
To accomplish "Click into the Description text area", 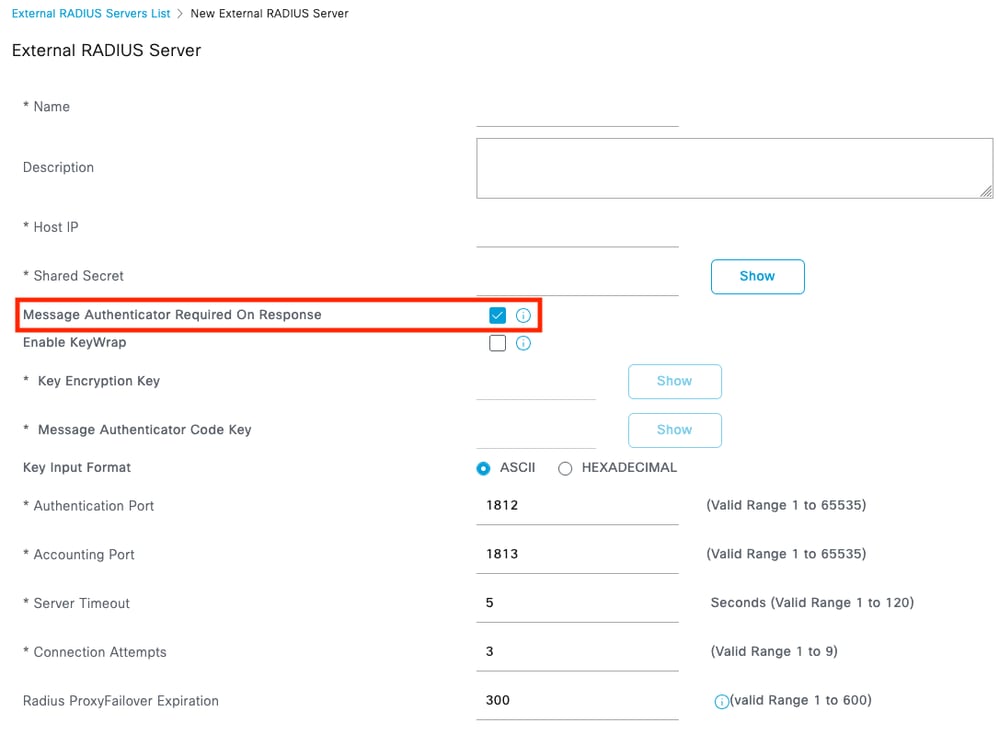I will pyautogui.click(x=734, y=168).
